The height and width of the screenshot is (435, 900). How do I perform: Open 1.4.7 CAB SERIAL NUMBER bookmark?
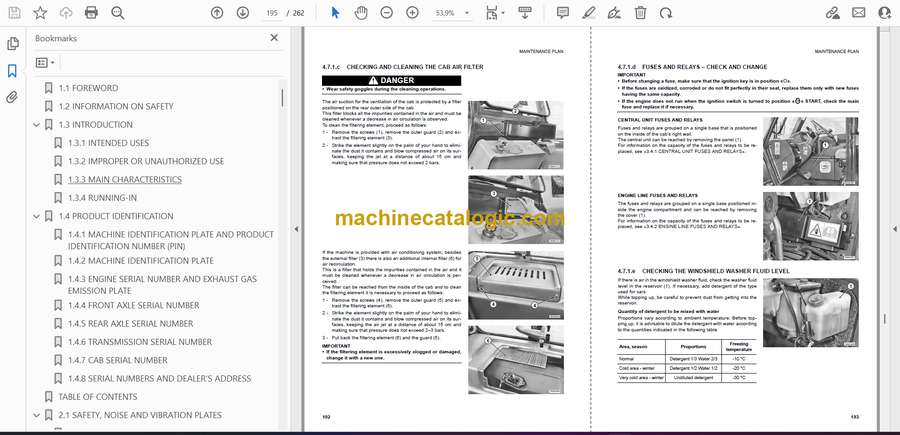click(118, 360)
